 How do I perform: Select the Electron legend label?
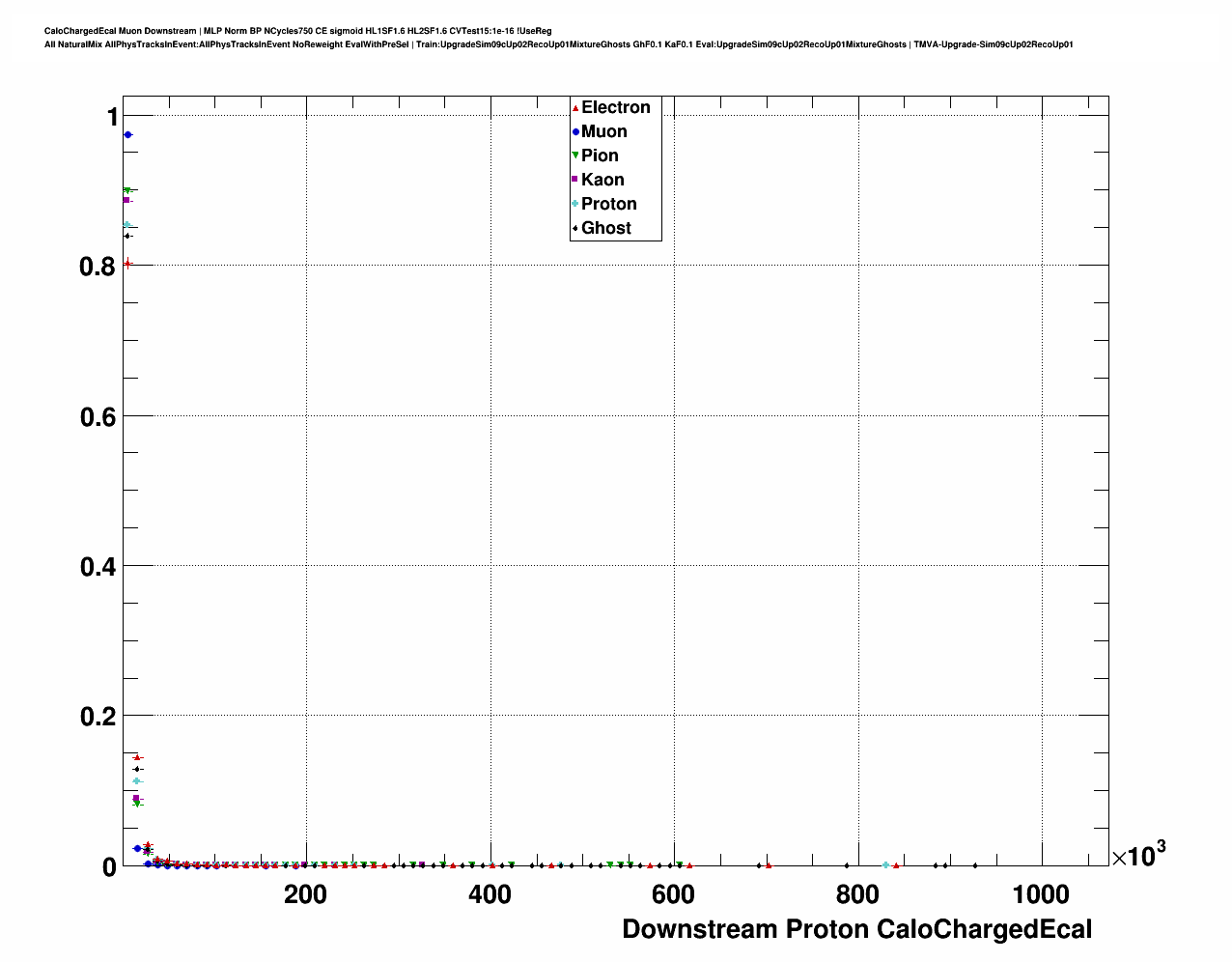point(616,107)
